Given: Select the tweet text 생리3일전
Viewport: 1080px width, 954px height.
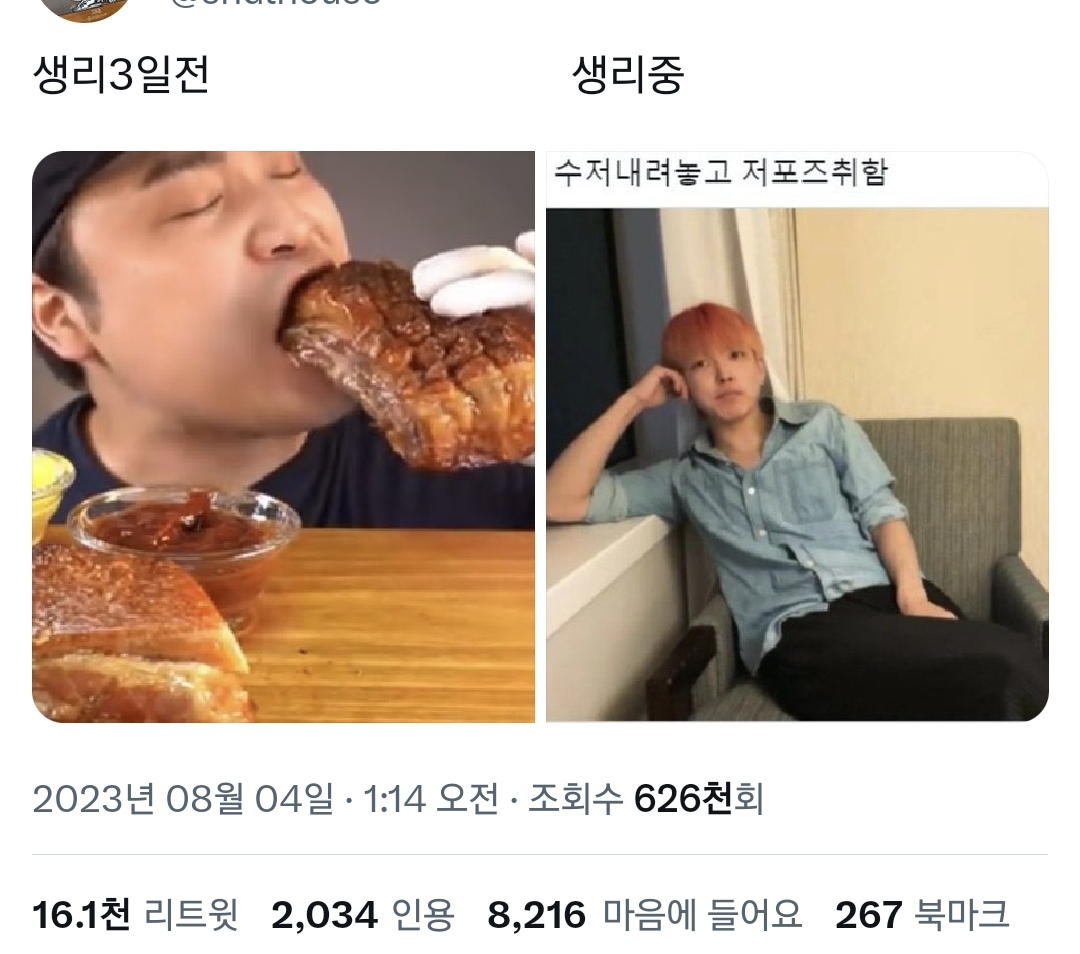Looking at the screenshot, I should (x=121, y=74).
